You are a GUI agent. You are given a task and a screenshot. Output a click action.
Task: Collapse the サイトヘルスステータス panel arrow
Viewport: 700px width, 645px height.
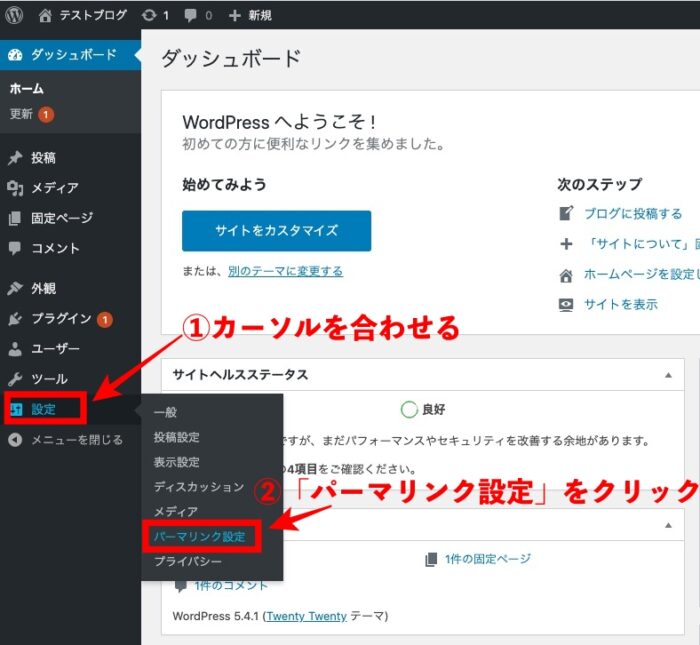pos(668,375)
